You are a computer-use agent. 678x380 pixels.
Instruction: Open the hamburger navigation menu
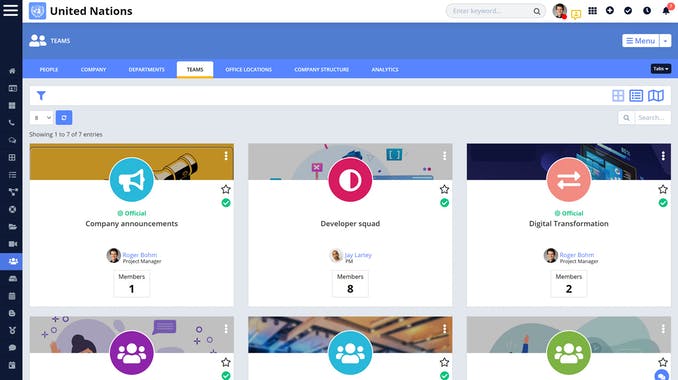tap(10, 10)
